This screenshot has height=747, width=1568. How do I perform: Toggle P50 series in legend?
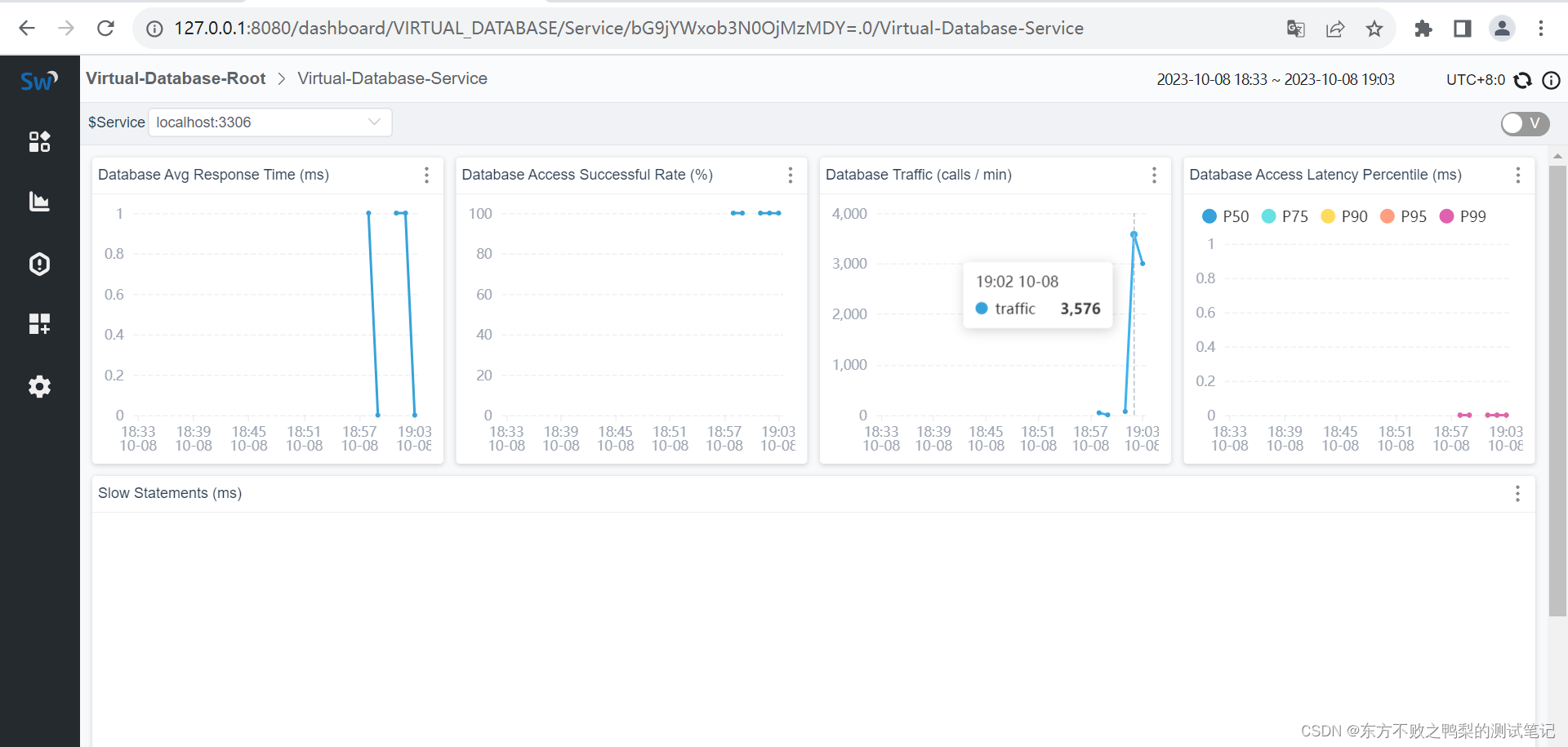pyautogui.click(x=1225, y=216)
